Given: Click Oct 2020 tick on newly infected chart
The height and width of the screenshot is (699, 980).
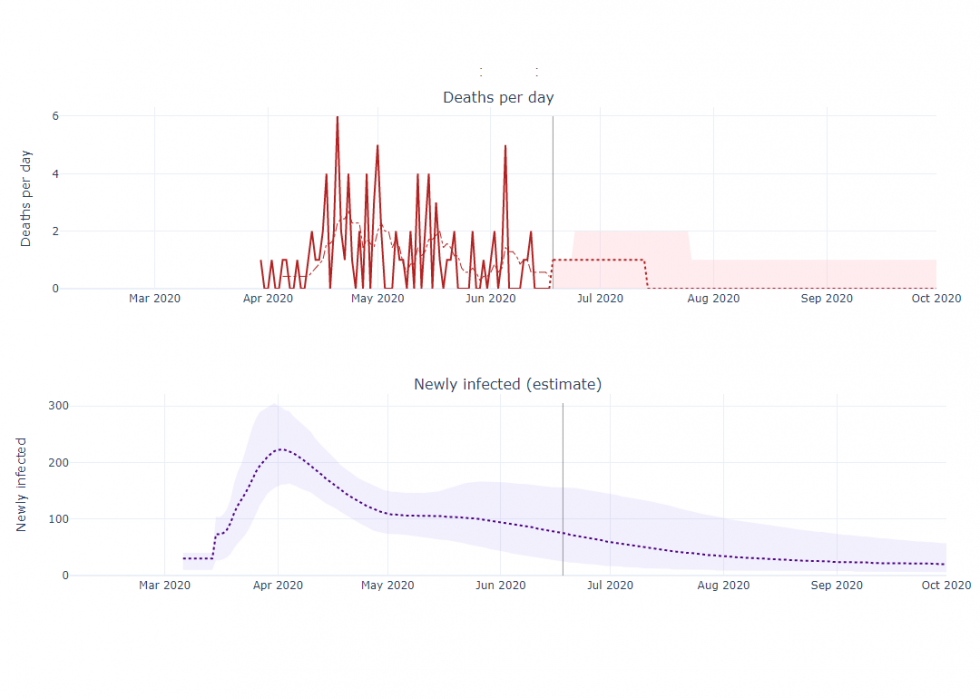Looking at the screenshot, I should pos(946,585).
